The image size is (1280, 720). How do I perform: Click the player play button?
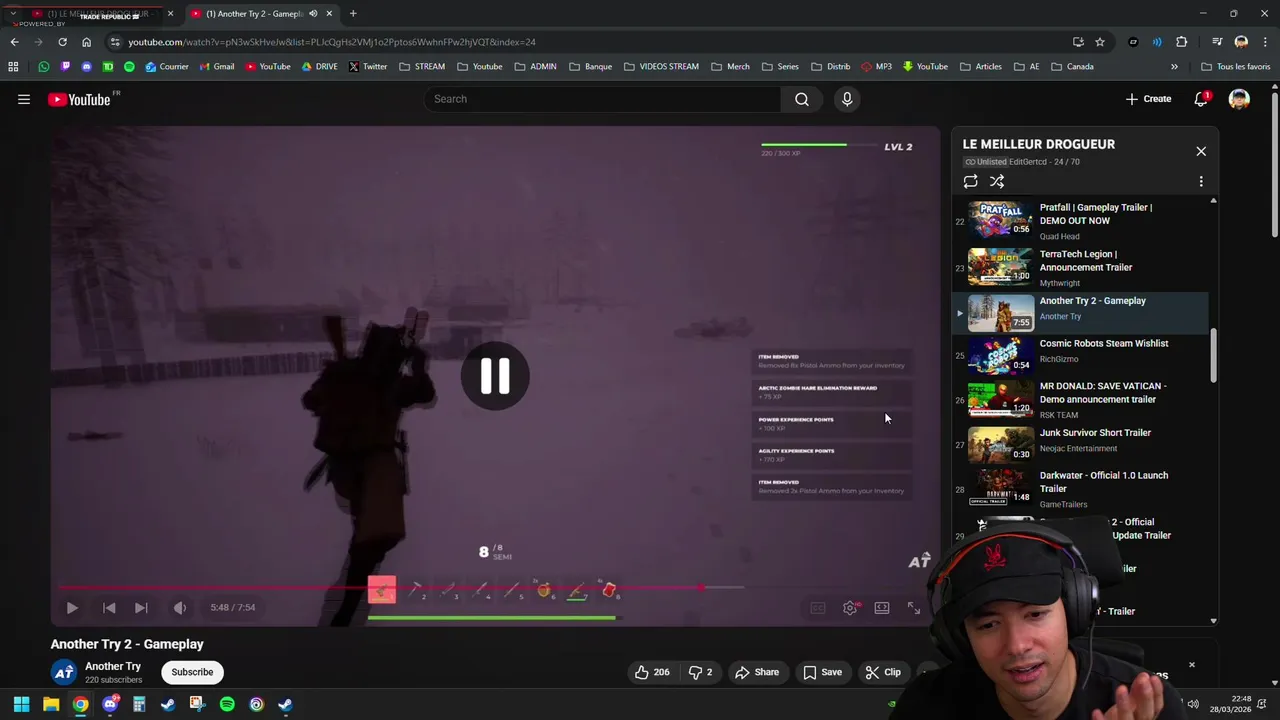pos(72,607)
